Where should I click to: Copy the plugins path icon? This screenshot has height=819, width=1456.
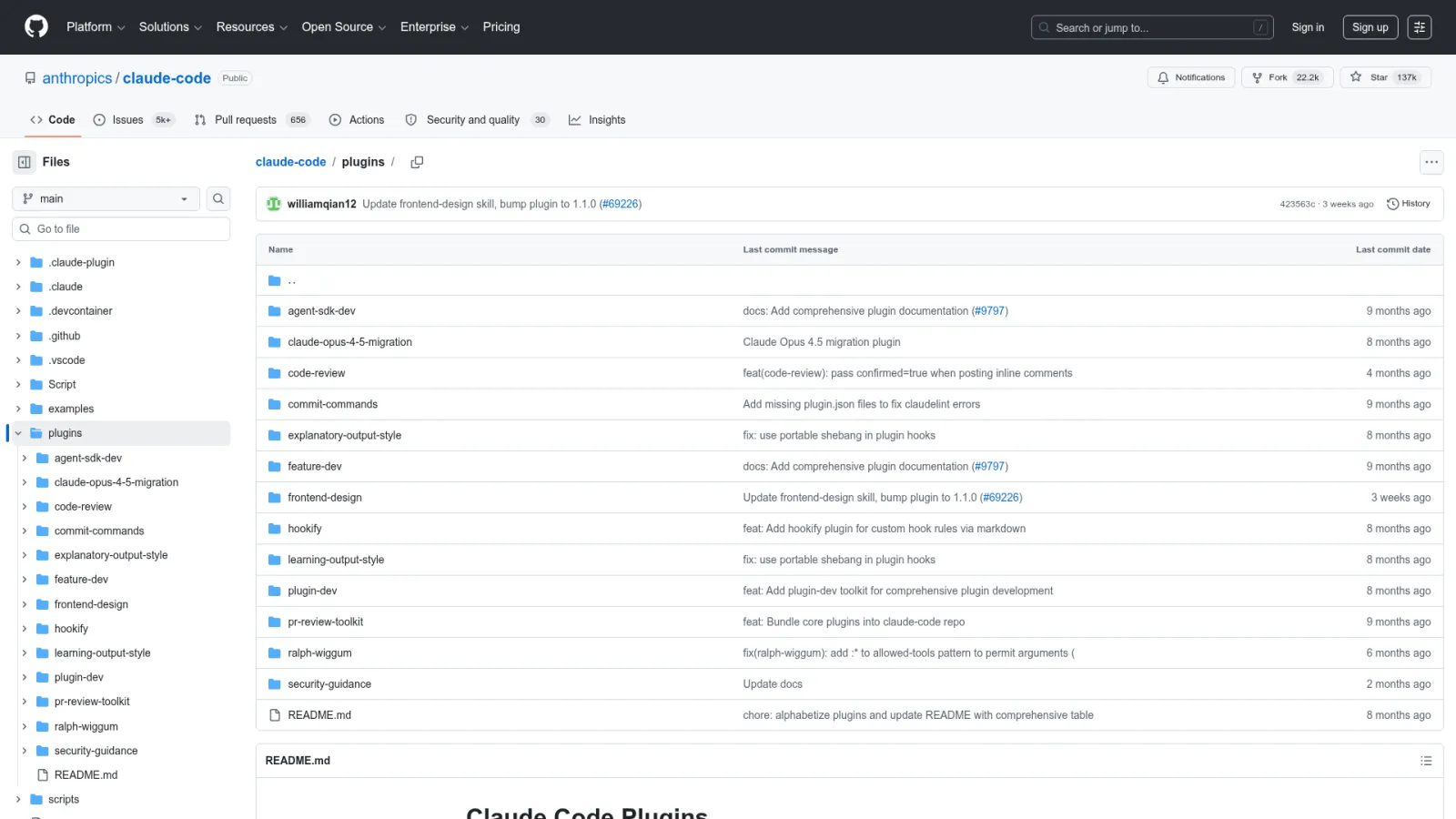pyautogui.click(x=417, y=162)
